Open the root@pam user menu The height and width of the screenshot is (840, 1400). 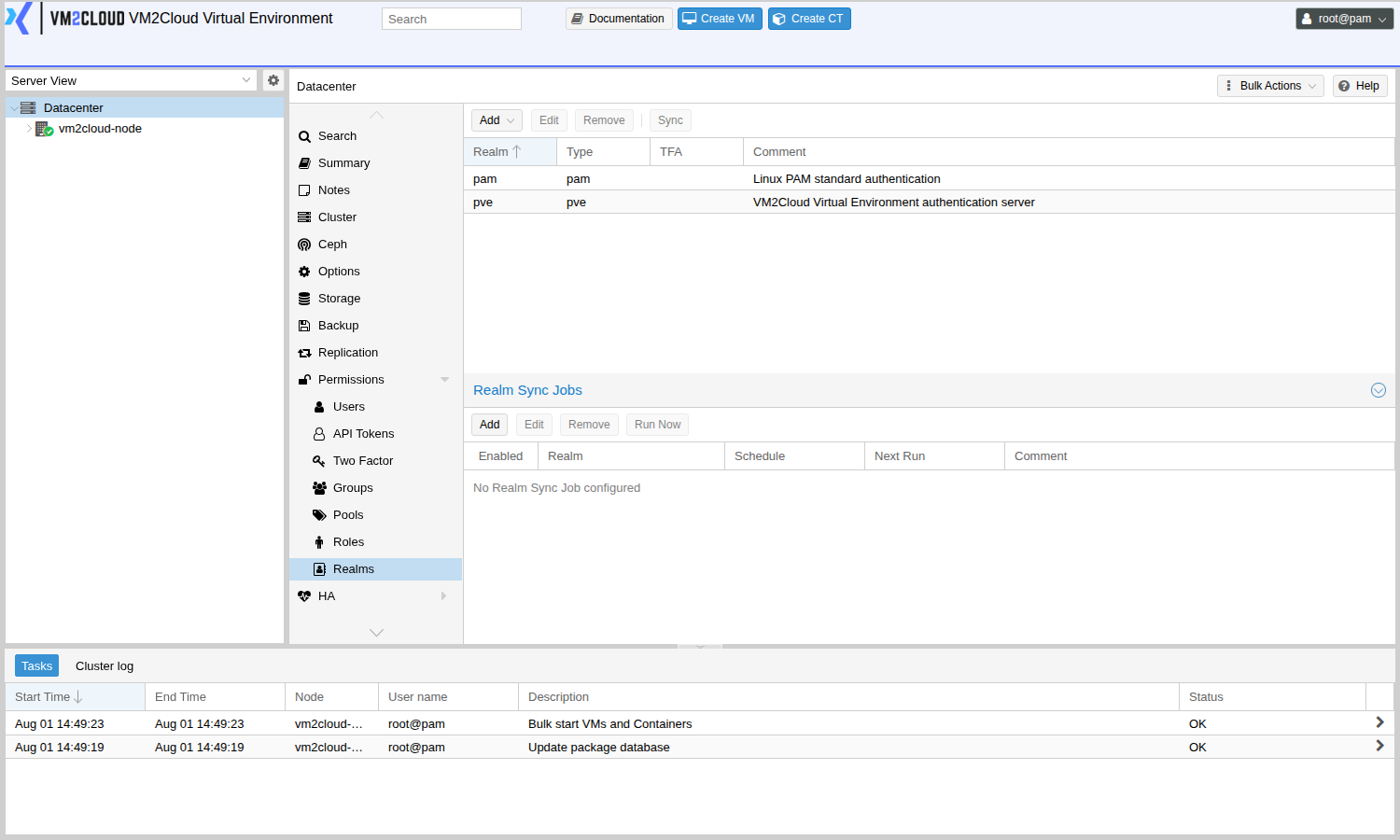click(1344, 19)
